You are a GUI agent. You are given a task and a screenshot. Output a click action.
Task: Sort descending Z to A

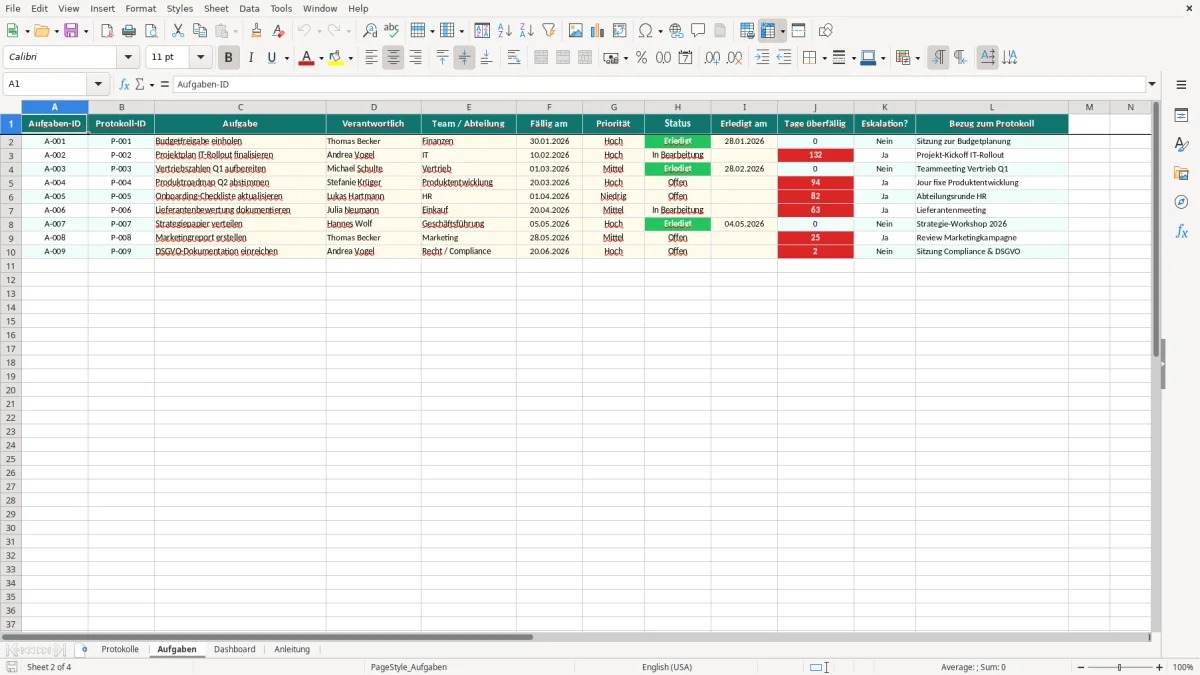pos(526,31)
